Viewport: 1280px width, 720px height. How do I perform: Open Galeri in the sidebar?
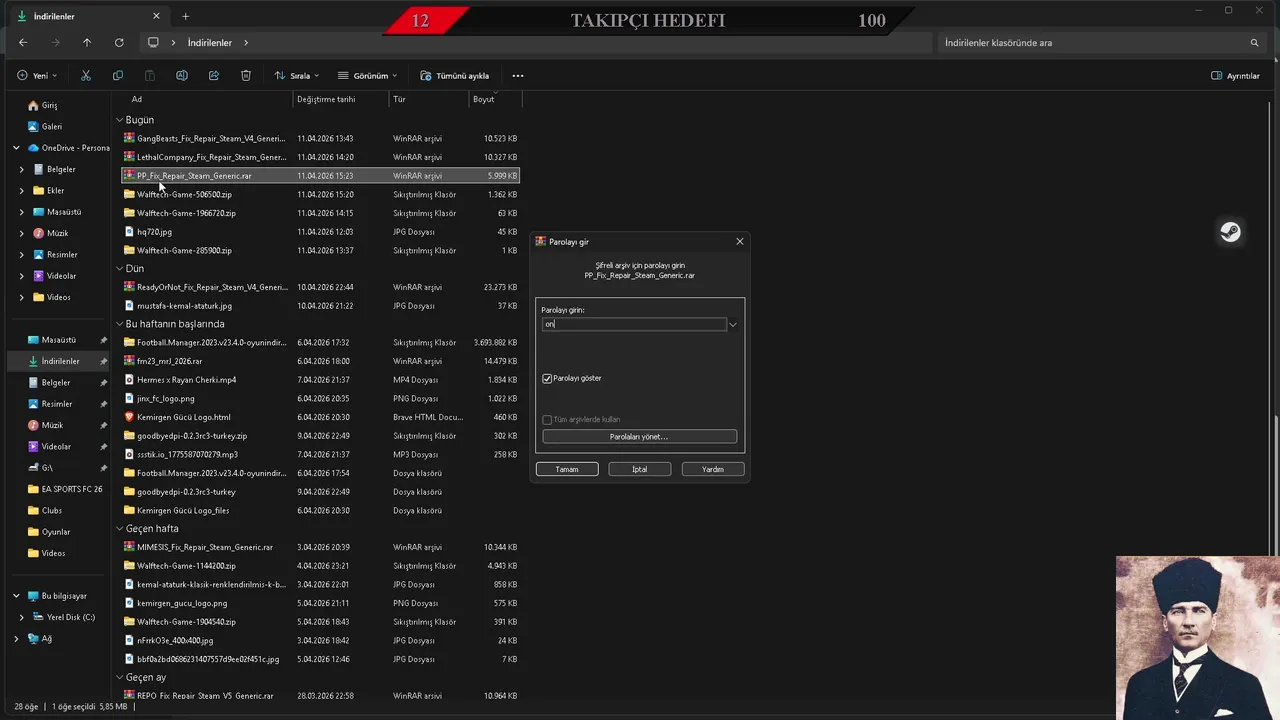[x=44, y=126]
